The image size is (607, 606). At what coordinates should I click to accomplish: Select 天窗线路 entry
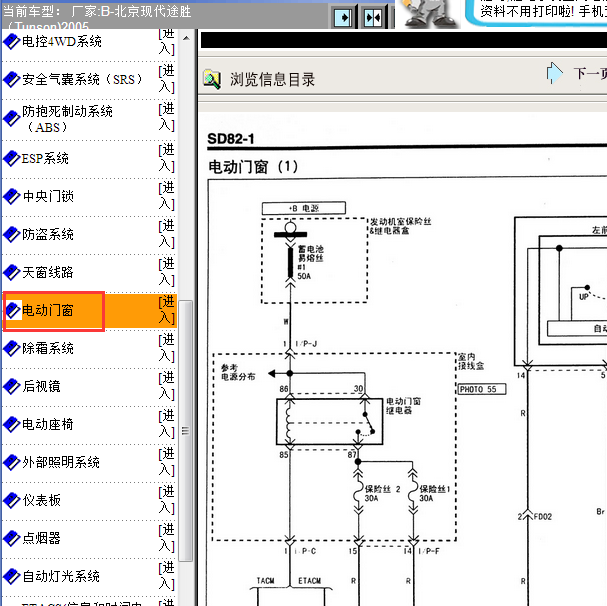coord(48,272)
